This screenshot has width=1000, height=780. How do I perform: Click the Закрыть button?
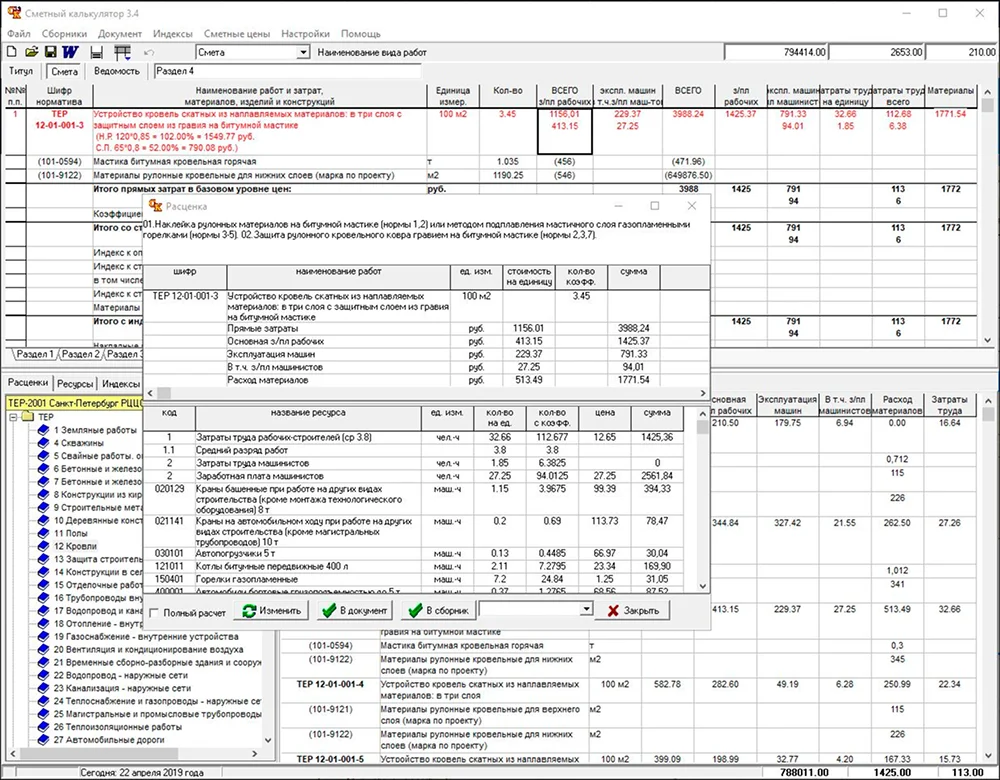tap(633, 611)
